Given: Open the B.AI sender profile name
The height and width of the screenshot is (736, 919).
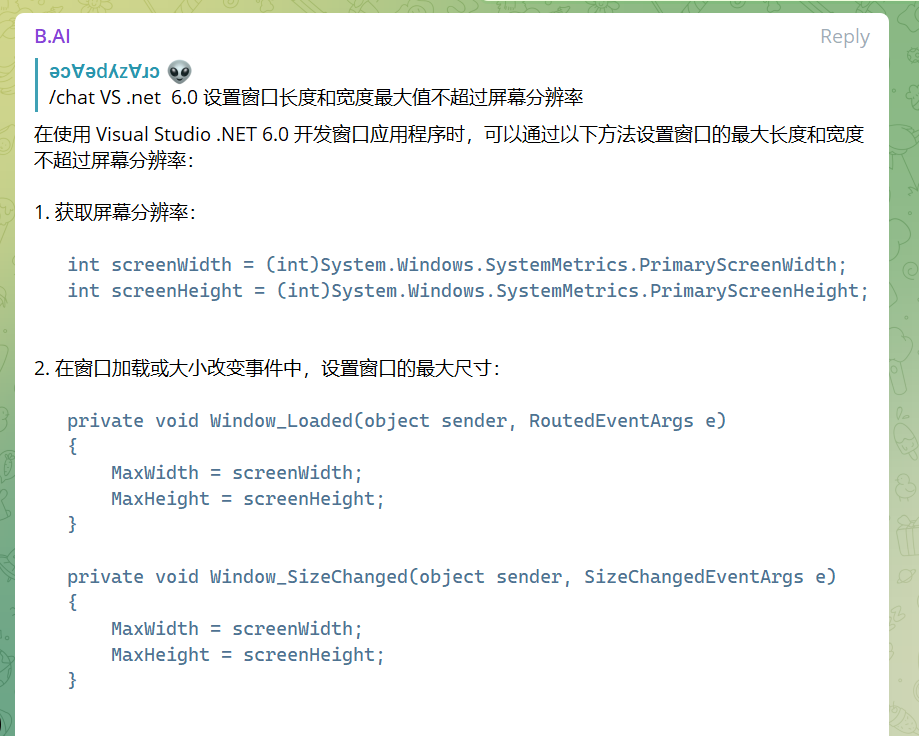Looking at the screenshot, I should click(52, 37).
